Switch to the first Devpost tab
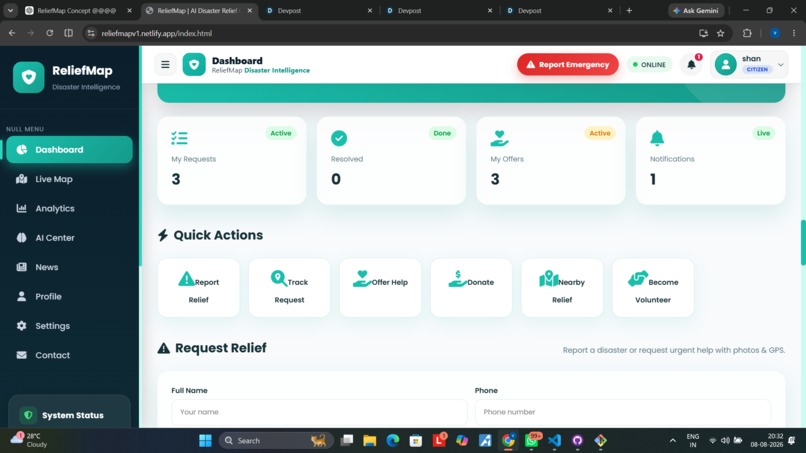The height and width of the screenshot is (453, 806). click(x=319, y=10)
